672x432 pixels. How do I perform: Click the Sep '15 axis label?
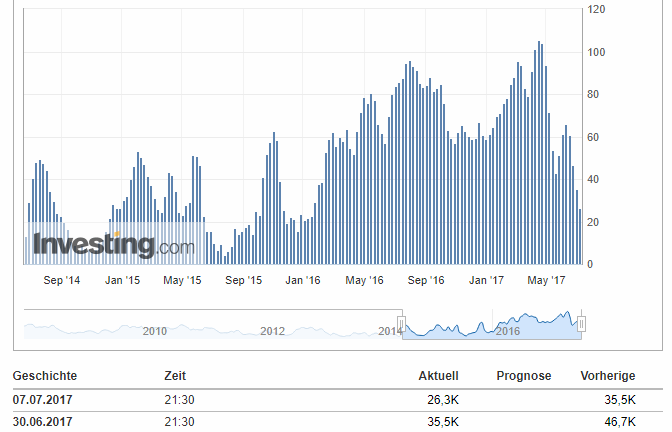point(243,280)
